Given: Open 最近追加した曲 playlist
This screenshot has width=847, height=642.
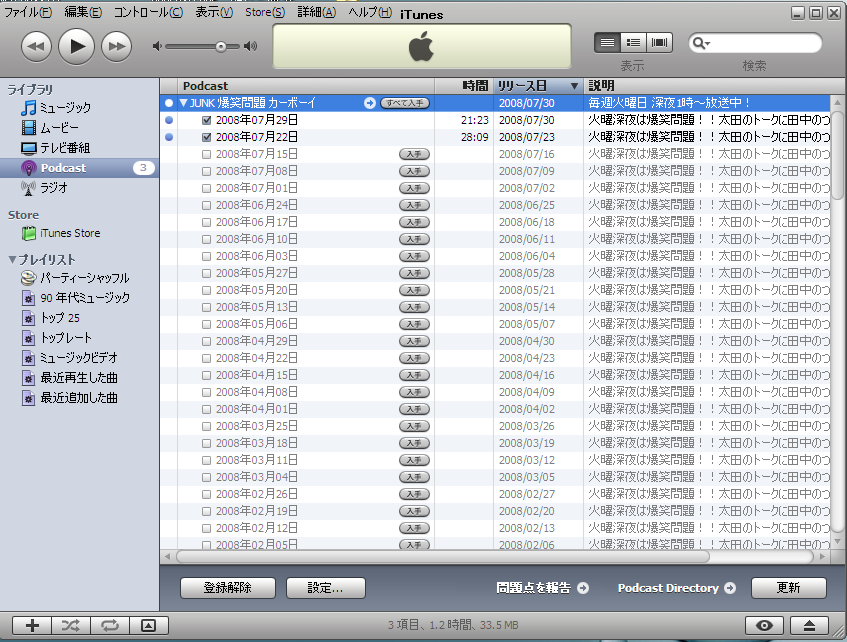Looking at the screenshot, I should coord(69,398).
